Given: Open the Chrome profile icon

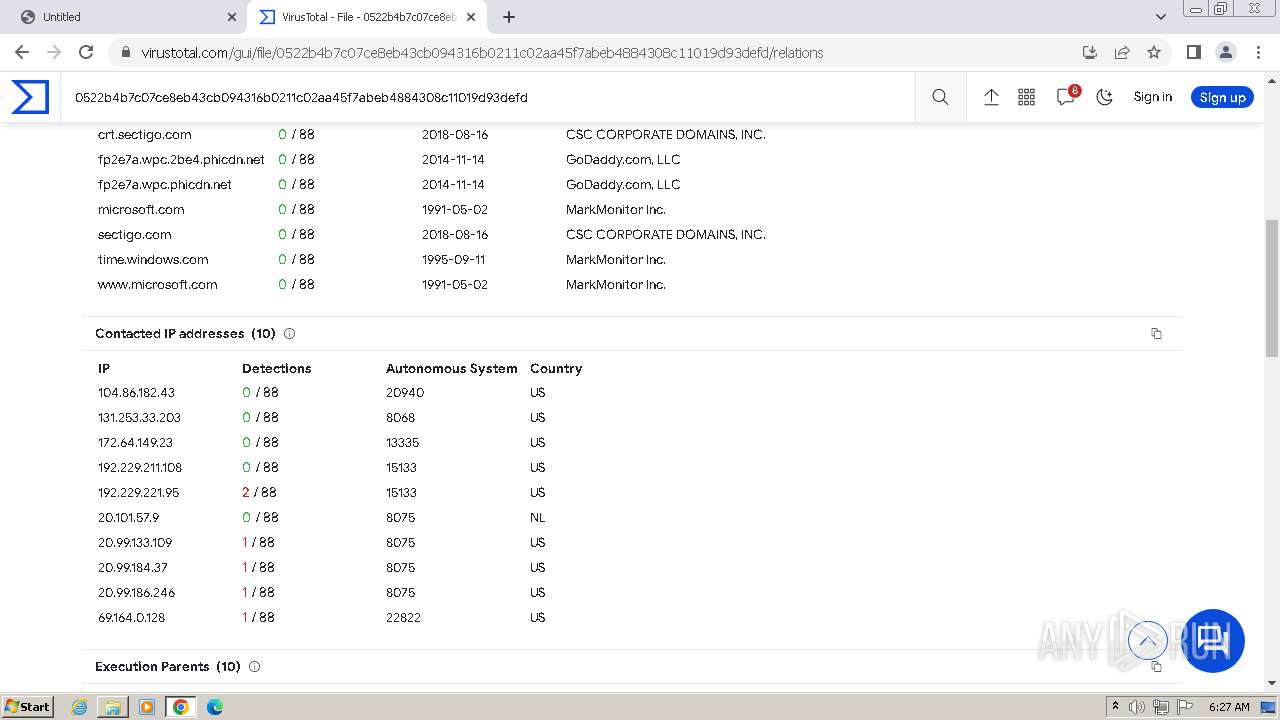Looking at the screenshot, I should tap(1225, 52).
